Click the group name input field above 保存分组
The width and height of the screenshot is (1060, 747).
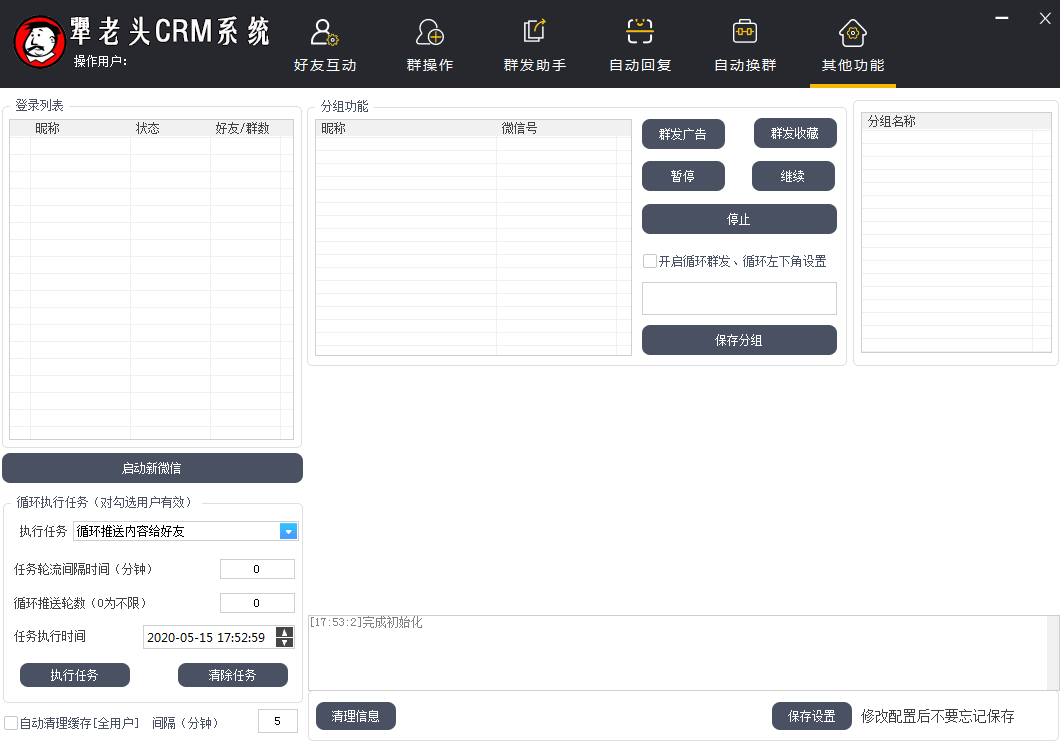coord(739,298)
